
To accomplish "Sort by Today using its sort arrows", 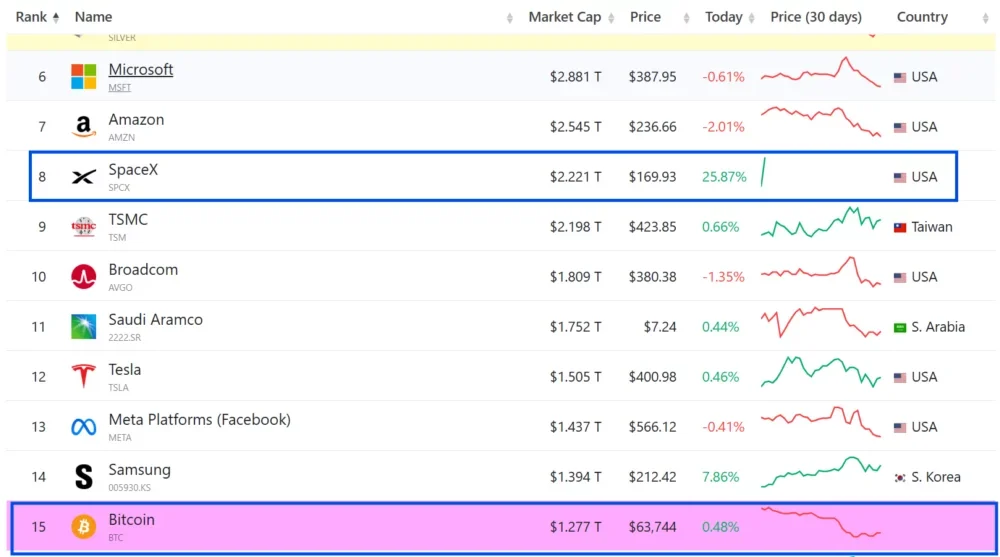I will pyautogui.click(x=751, y=18).
